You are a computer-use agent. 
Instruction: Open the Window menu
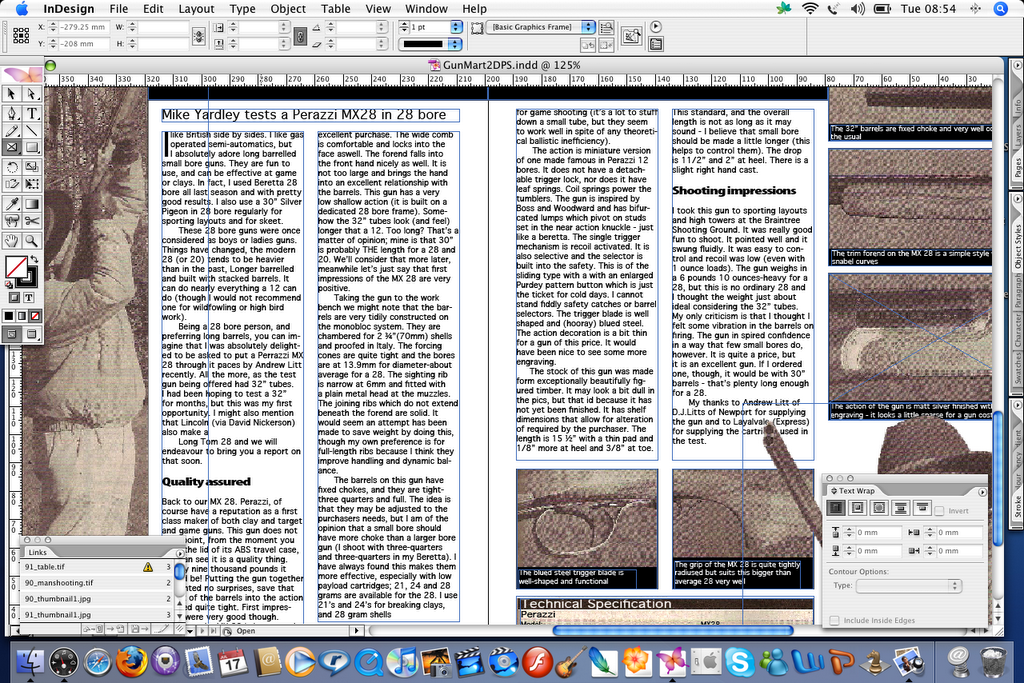tap(426, 9)
